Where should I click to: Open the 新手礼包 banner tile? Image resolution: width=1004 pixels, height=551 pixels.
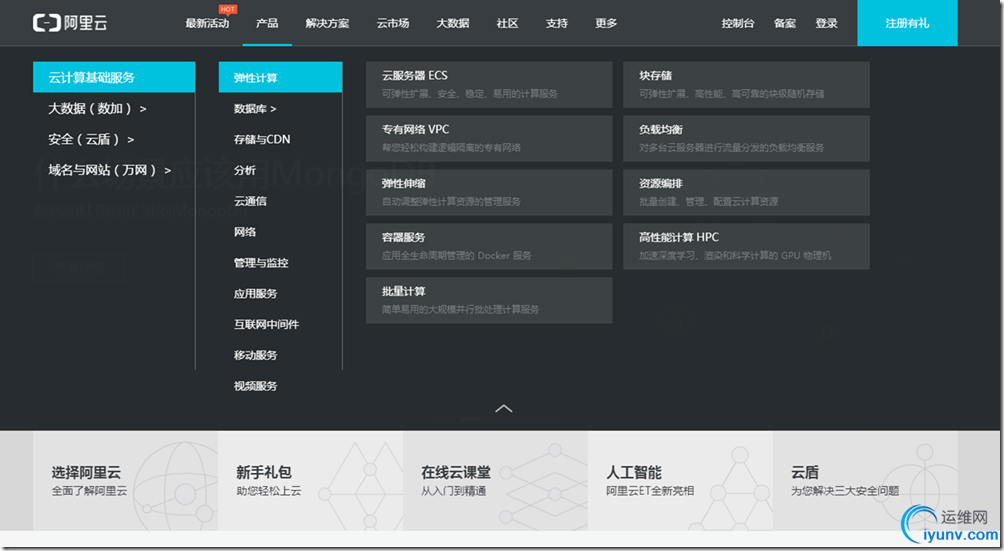311,481
